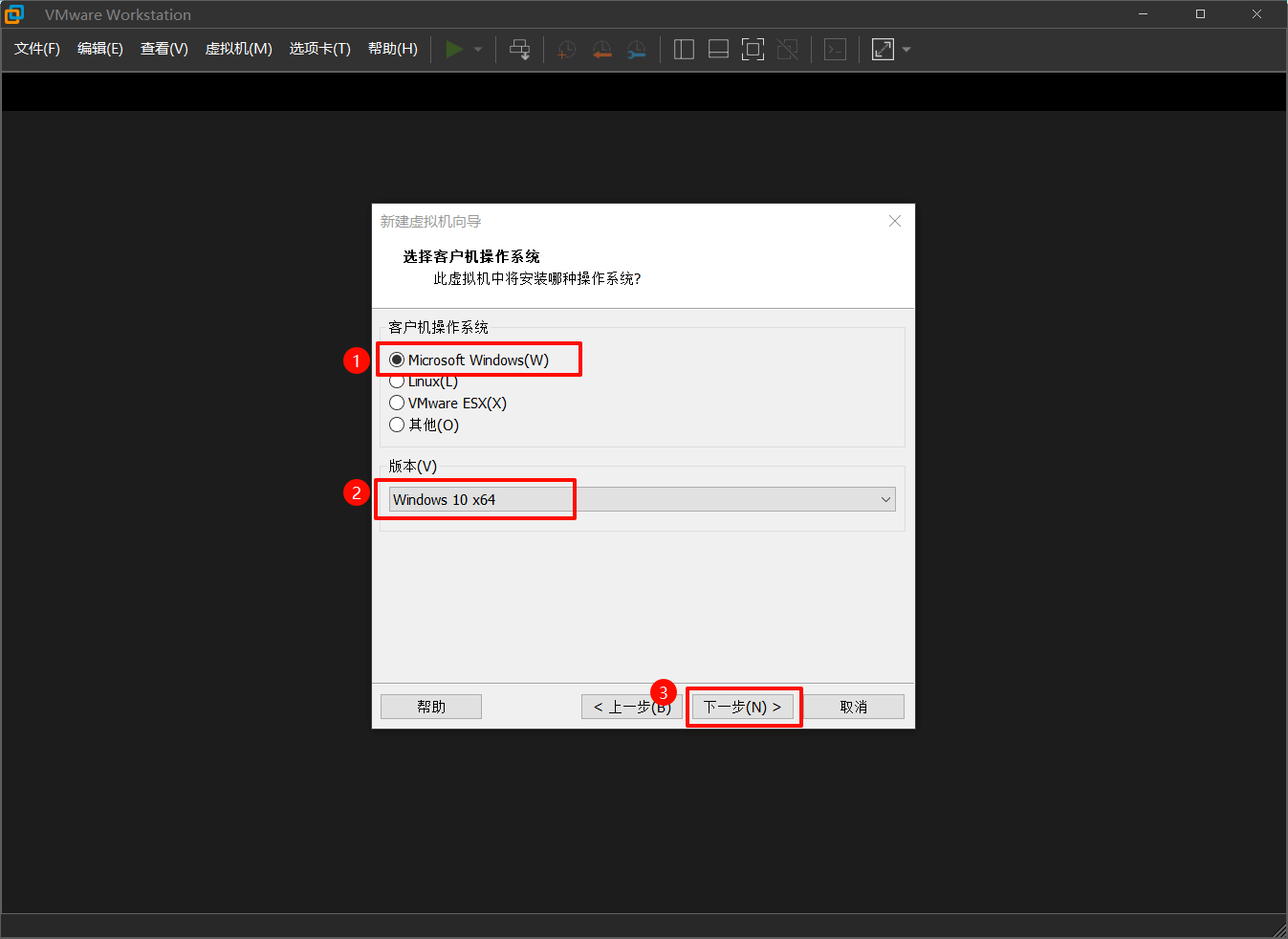Click the revert to snapshot icon

tap(601, 50)
